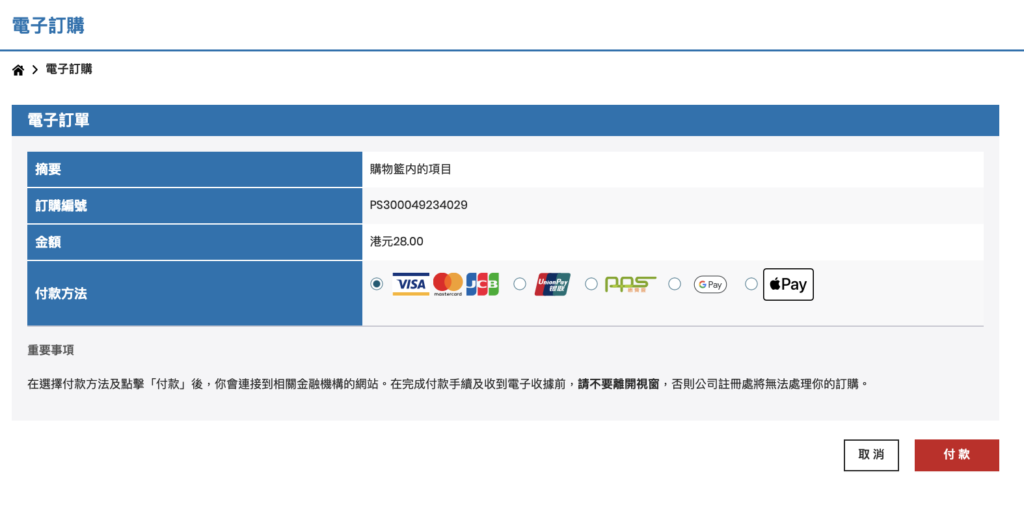Select the Google Pay radio button

tap(674, 284)
